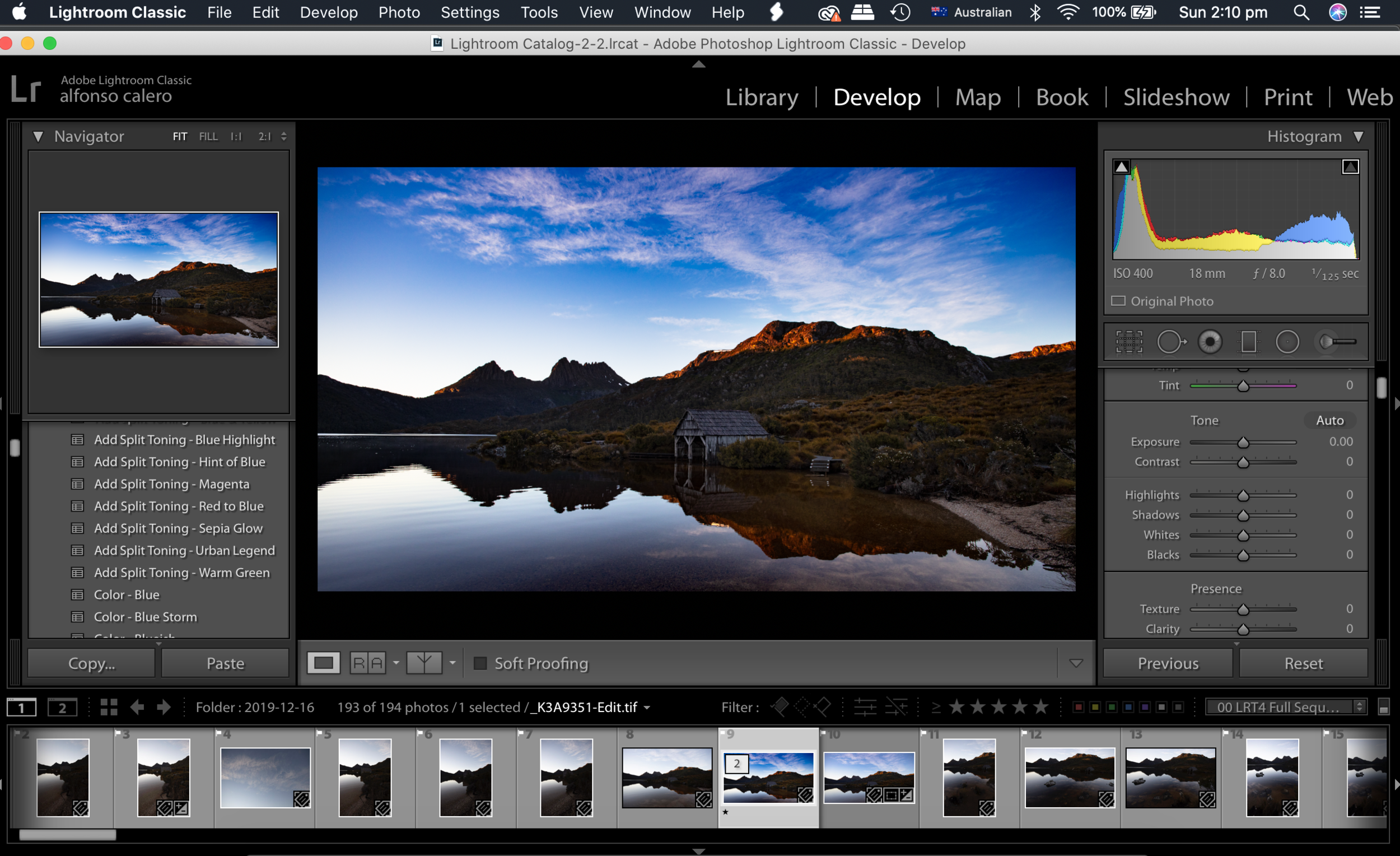Select the Crop Overlay tool
The width and height of the screenshot is (1400, 856).
pyautogui.click(x=1128, y=342)
